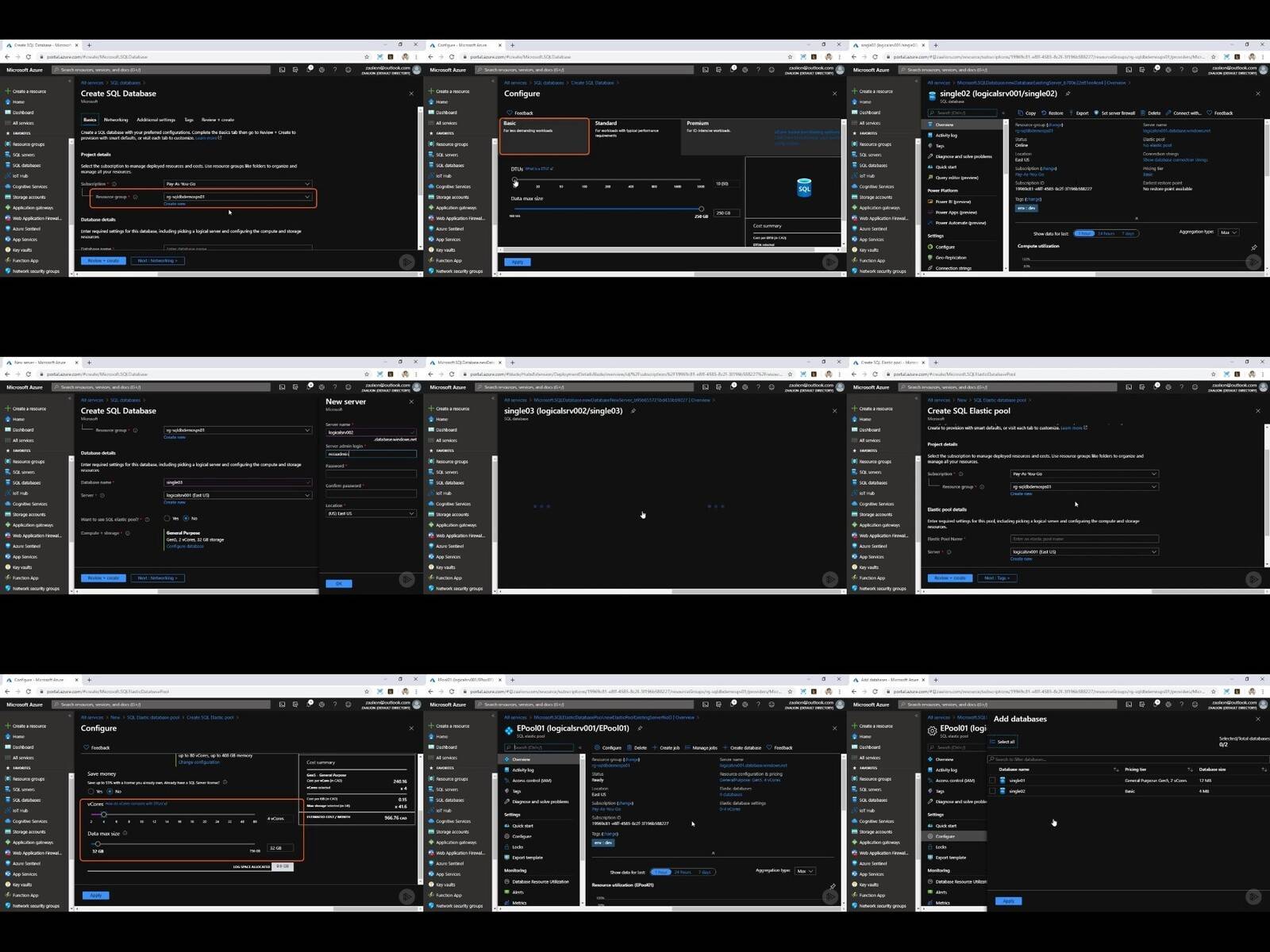Open the Locks item in EPool01 settings
The height and width of the screenshot is (952, 1270).
tap(518, 846)
